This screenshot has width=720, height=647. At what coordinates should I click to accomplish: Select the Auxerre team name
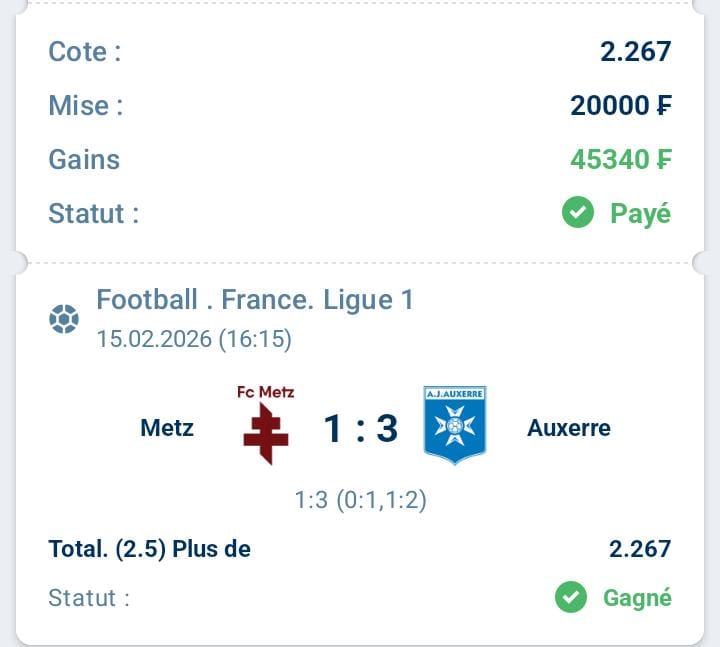coord(568,428)
